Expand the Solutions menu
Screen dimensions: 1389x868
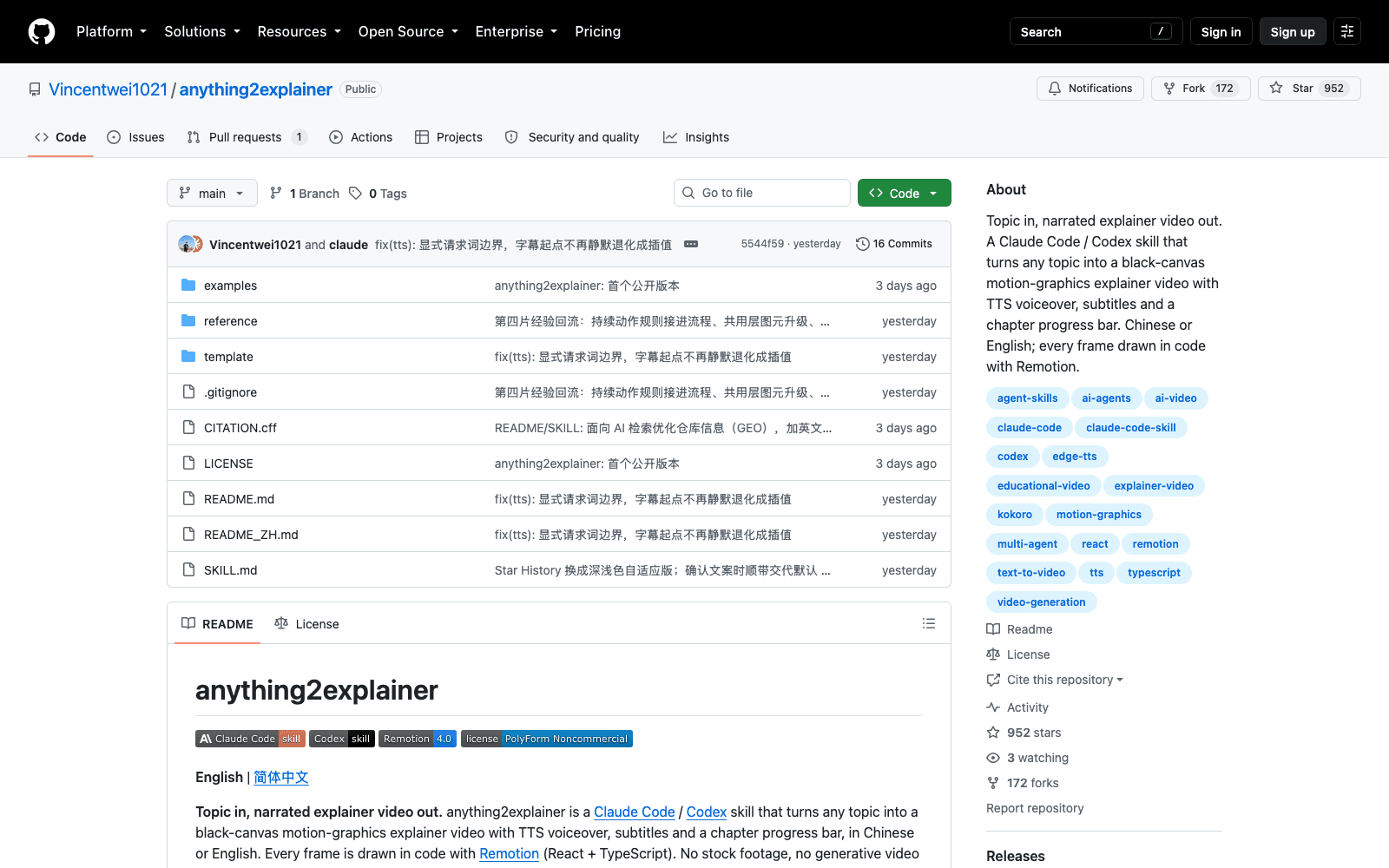202,31
